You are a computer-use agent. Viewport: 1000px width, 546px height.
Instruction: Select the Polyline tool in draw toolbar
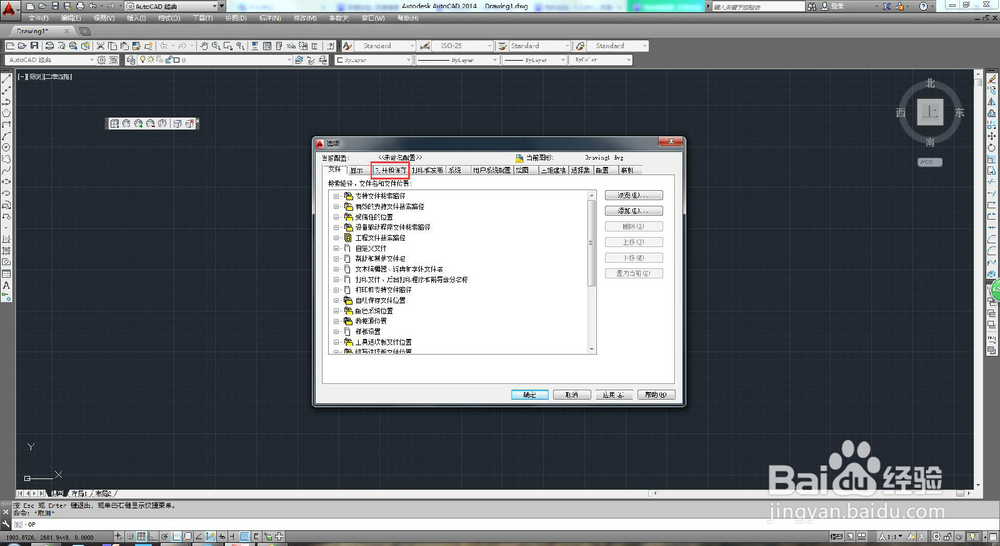[6, 102]
